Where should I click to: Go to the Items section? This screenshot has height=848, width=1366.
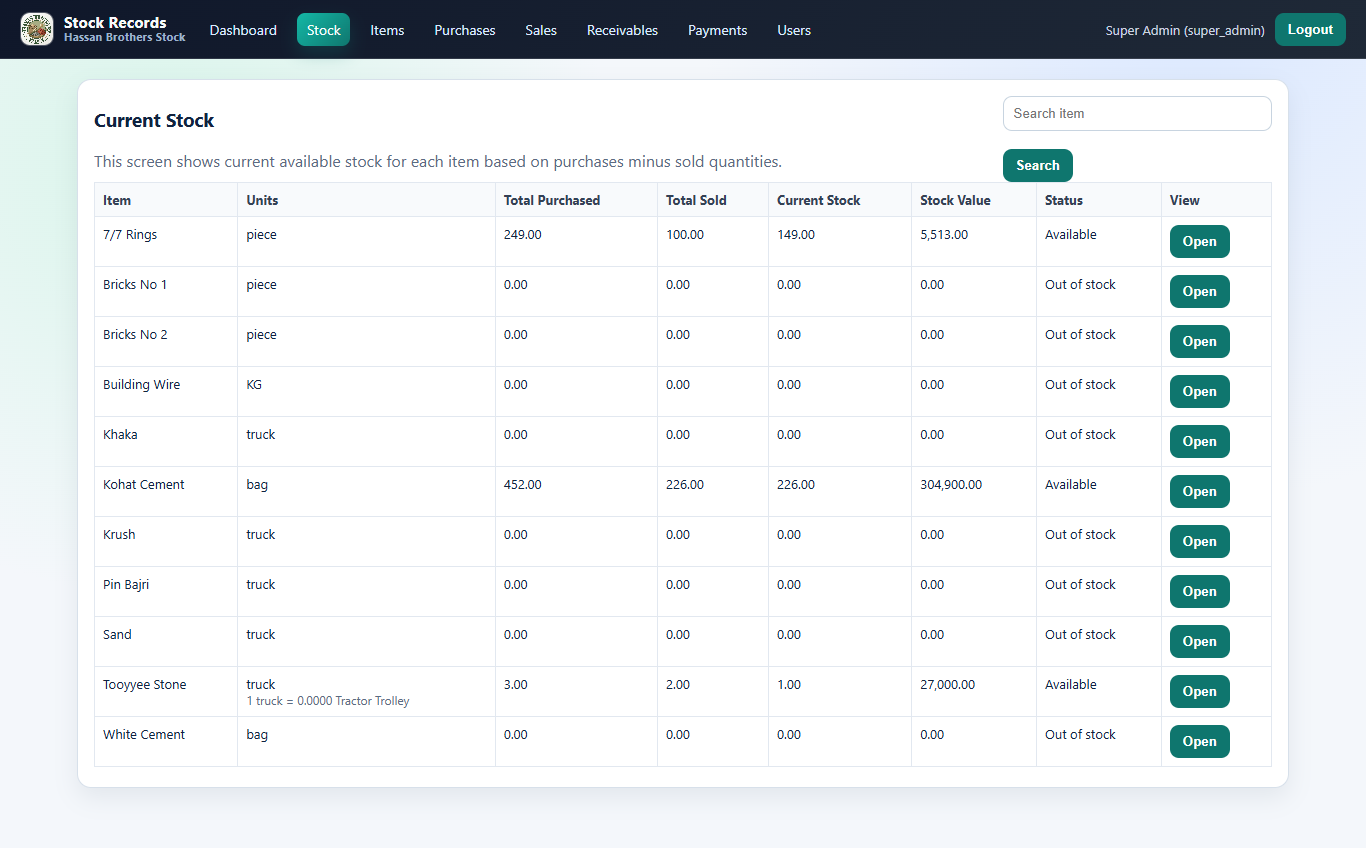[387, 30]
